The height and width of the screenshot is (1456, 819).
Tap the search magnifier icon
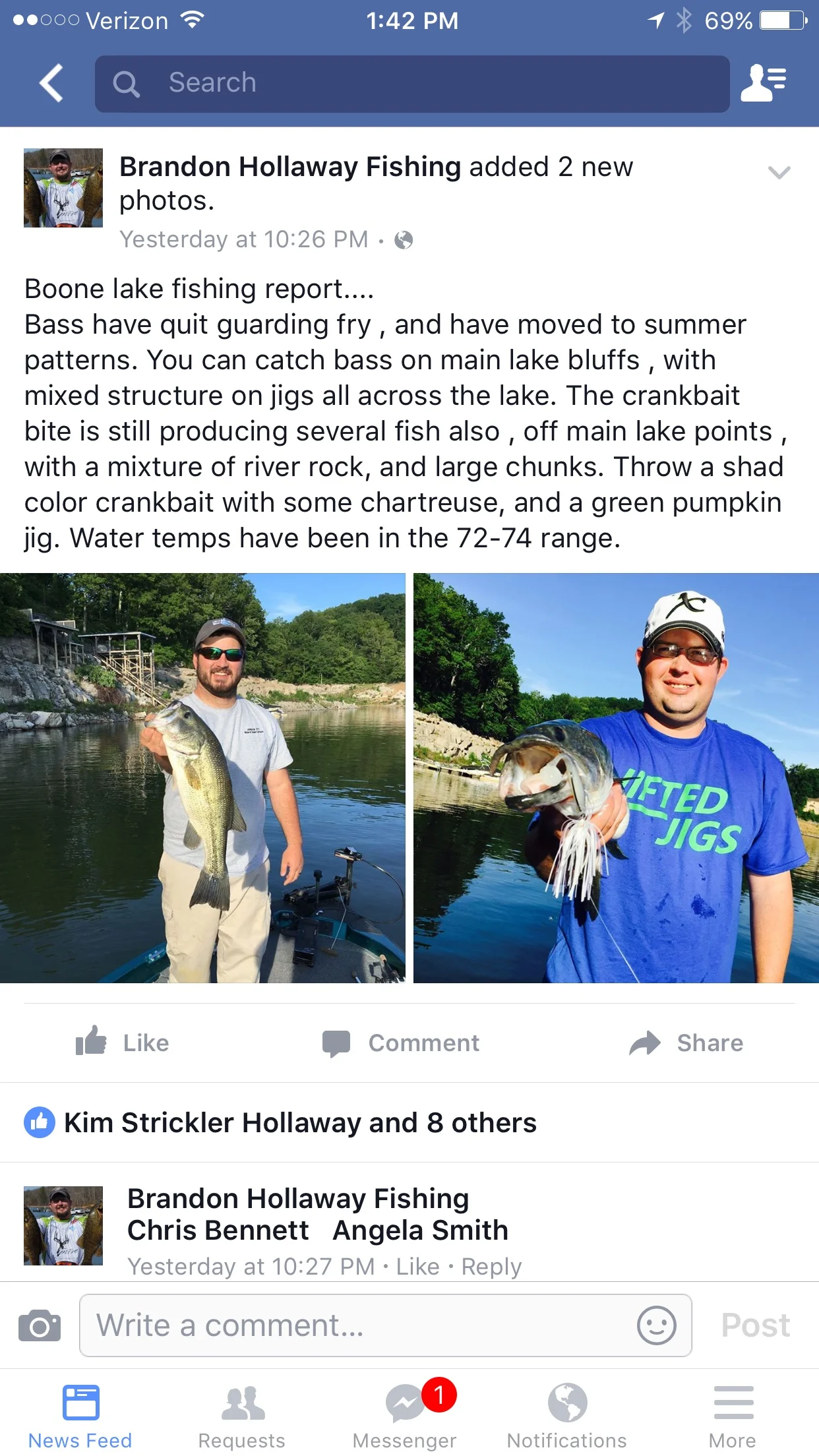pos(126,84)
